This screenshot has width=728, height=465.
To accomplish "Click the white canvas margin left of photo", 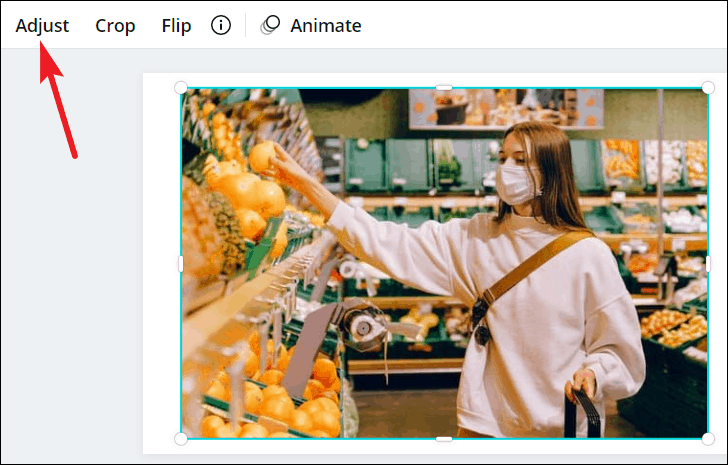I will (x=161, y=263).
